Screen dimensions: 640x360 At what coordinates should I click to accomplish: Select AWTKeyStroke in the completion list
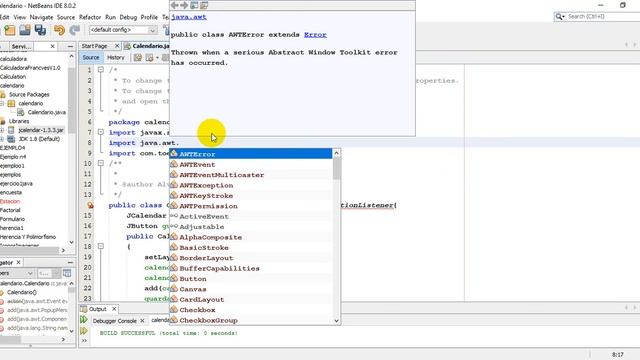point(251,196)
